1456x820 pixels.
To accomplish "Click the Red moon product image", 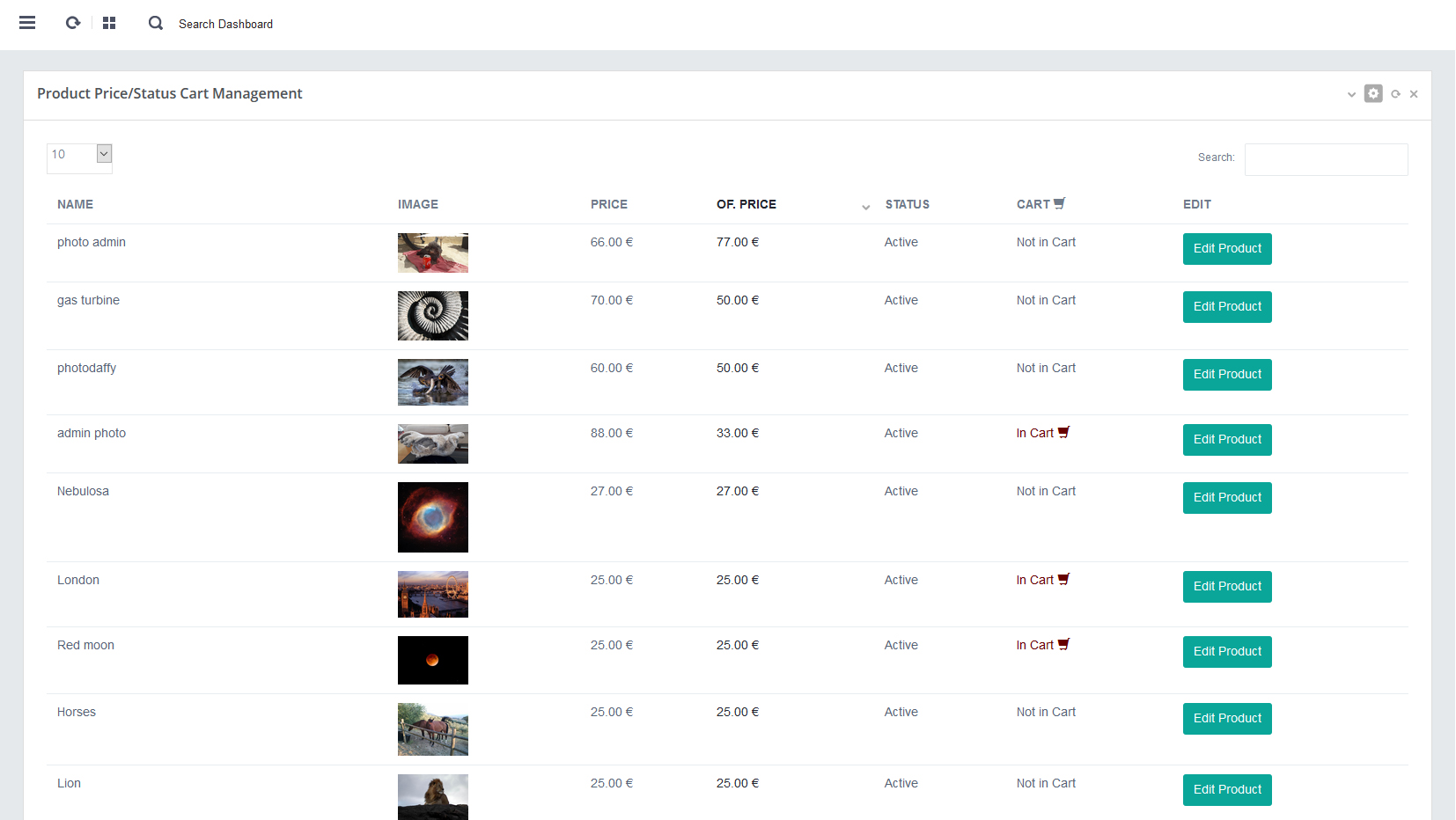I will (432, 660).
